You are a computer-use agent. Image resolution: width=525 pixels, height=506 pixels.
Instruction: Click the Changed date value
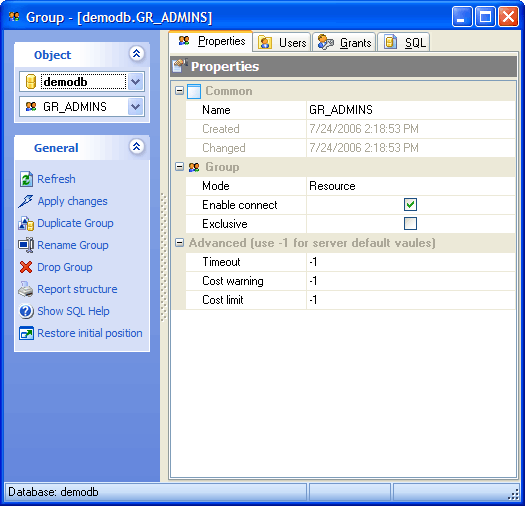pos(364,148)
